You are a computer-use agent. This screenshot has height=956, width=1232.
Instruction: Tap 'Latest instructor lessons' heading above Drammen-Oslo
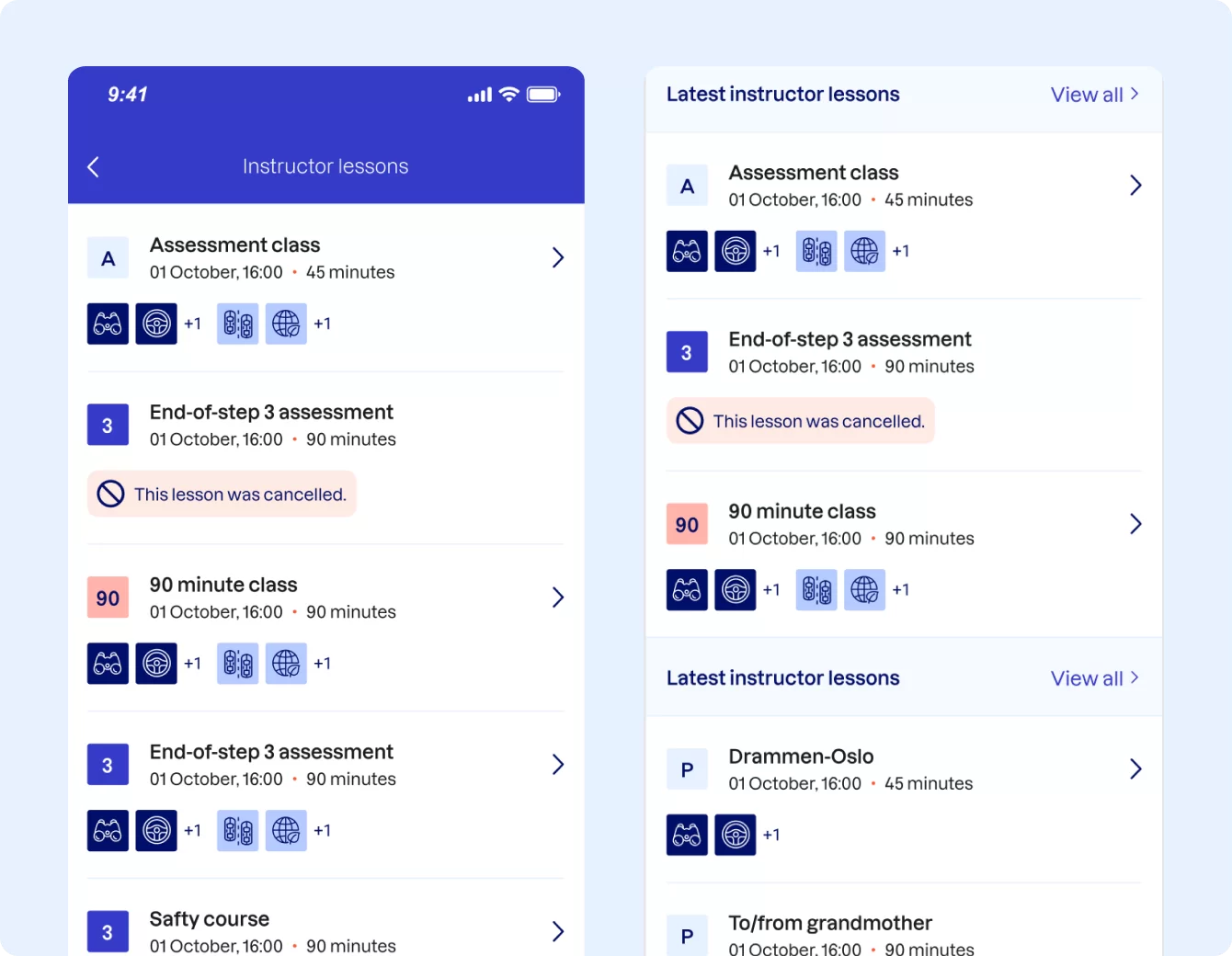click(x=783, y=677)
